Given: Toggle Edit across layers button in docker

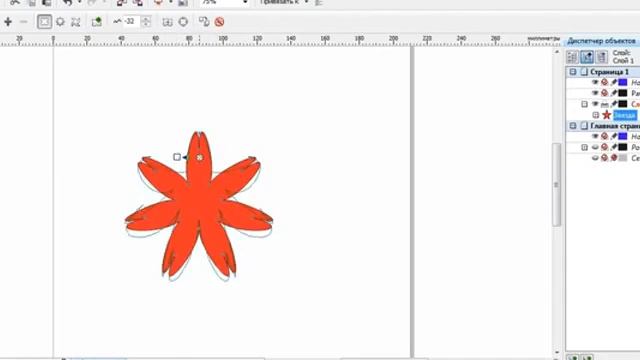Looking at the screenshot, I should [587, 57].
